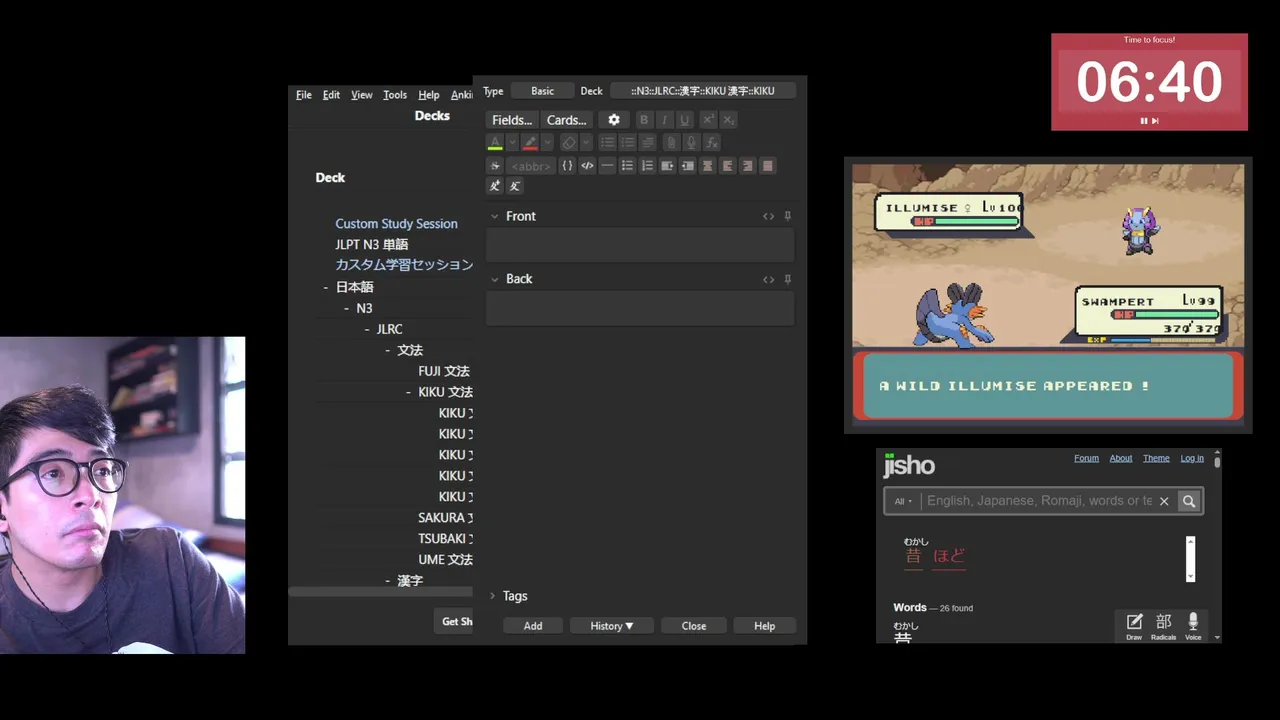This screenshot has height=720, width=1280.
Task: Click into the Front field input
Action: (x=640, y=245)
